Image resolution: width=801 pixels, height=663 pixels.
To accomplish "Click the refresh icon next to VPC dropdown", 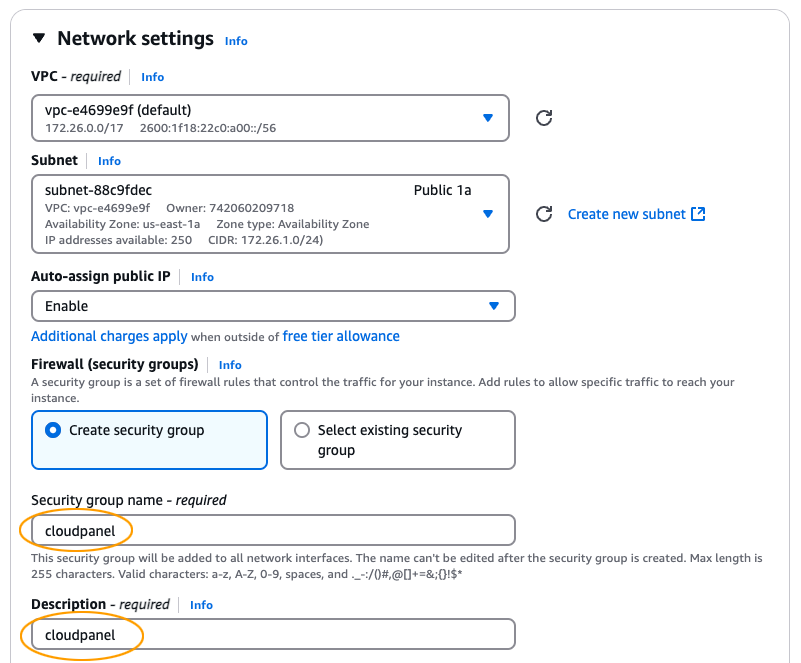I will tap(543, 118).
